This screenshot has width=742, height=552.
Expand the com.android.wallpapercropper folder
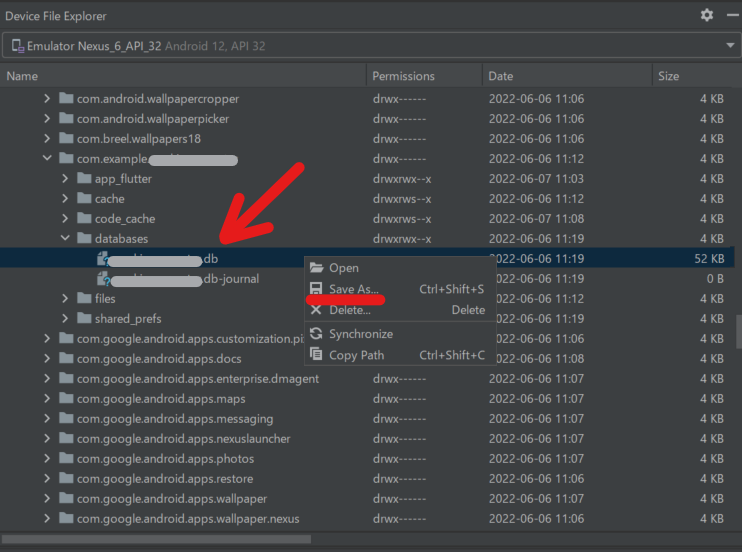pyautogui.click(x=46, y=98)
